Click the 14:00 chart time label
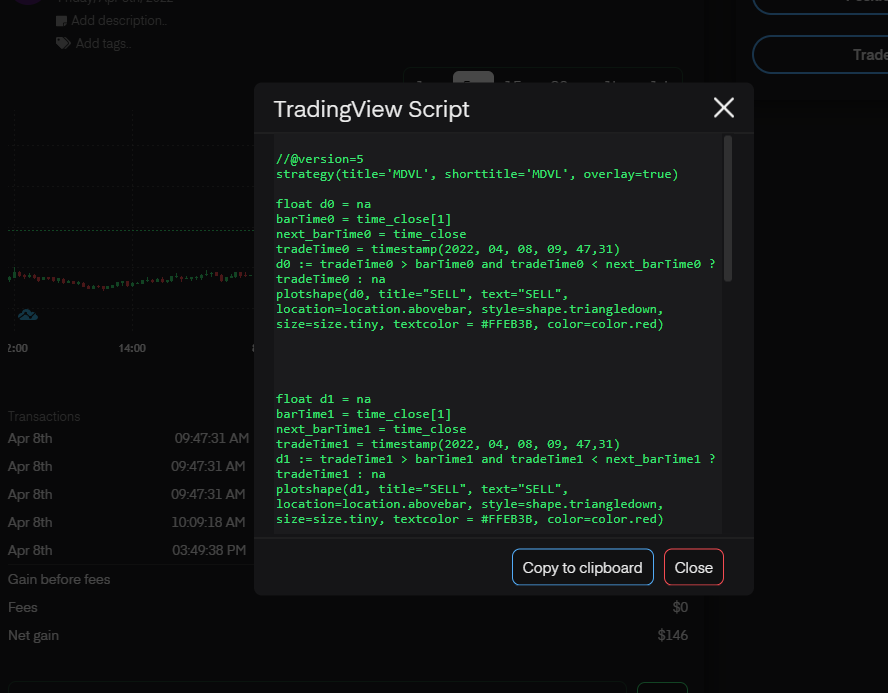 132,348
